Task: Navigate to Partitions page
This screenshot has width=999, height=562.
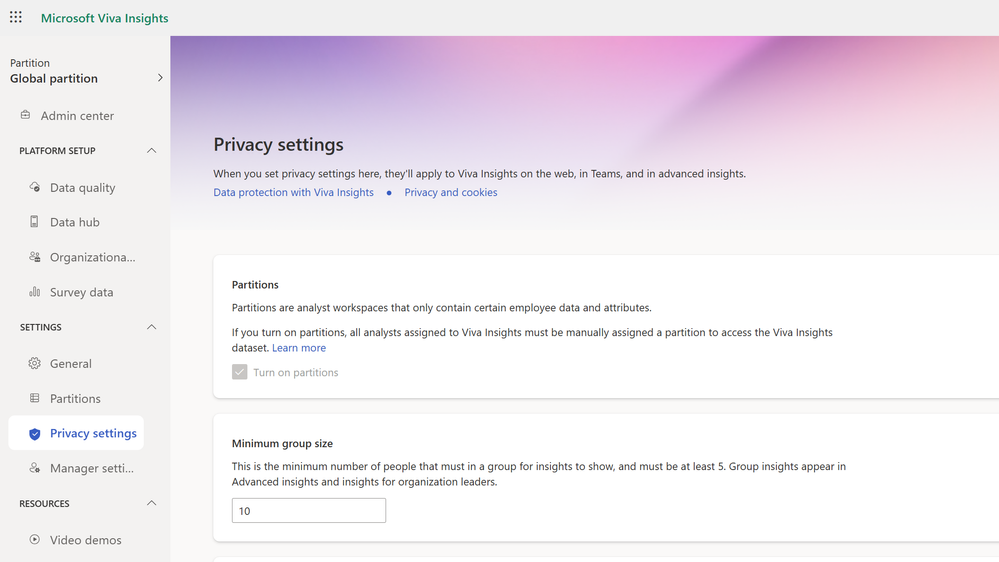Action: (75, 398)
